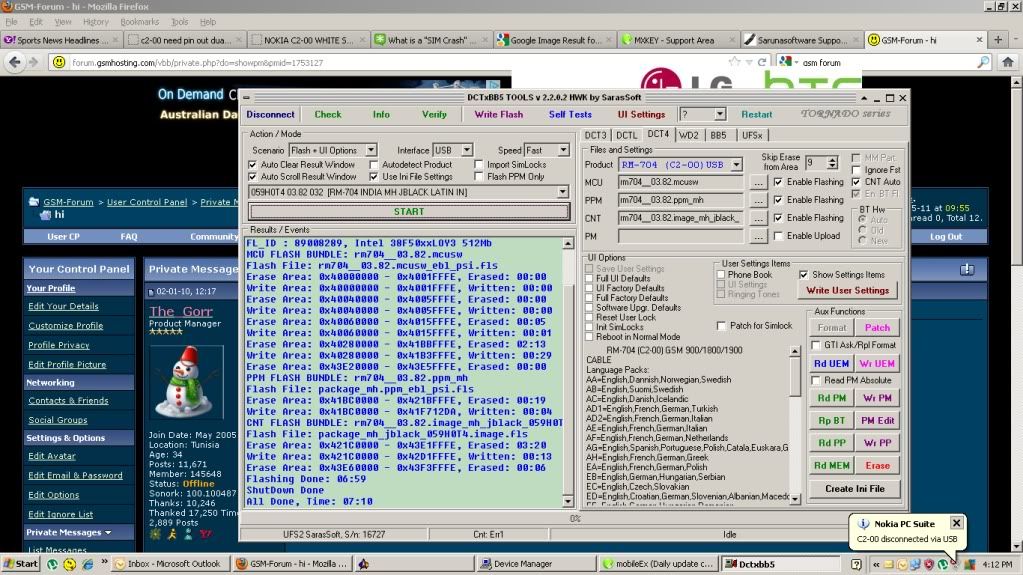Viewport: 1023px width, 575px height.
Task: Switch to WD2 tab
Action: 688,135
